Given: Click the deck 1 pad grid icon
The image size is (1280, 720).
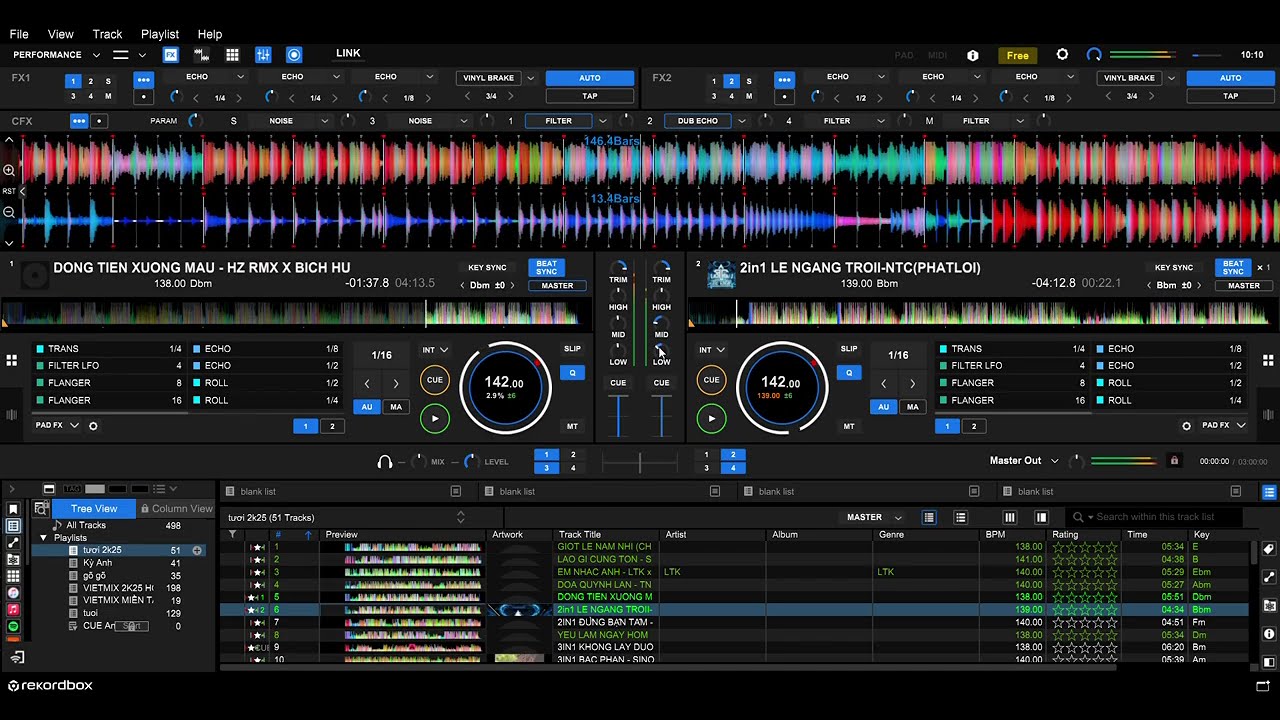Looking at the screenshot, I should (12, 360).
